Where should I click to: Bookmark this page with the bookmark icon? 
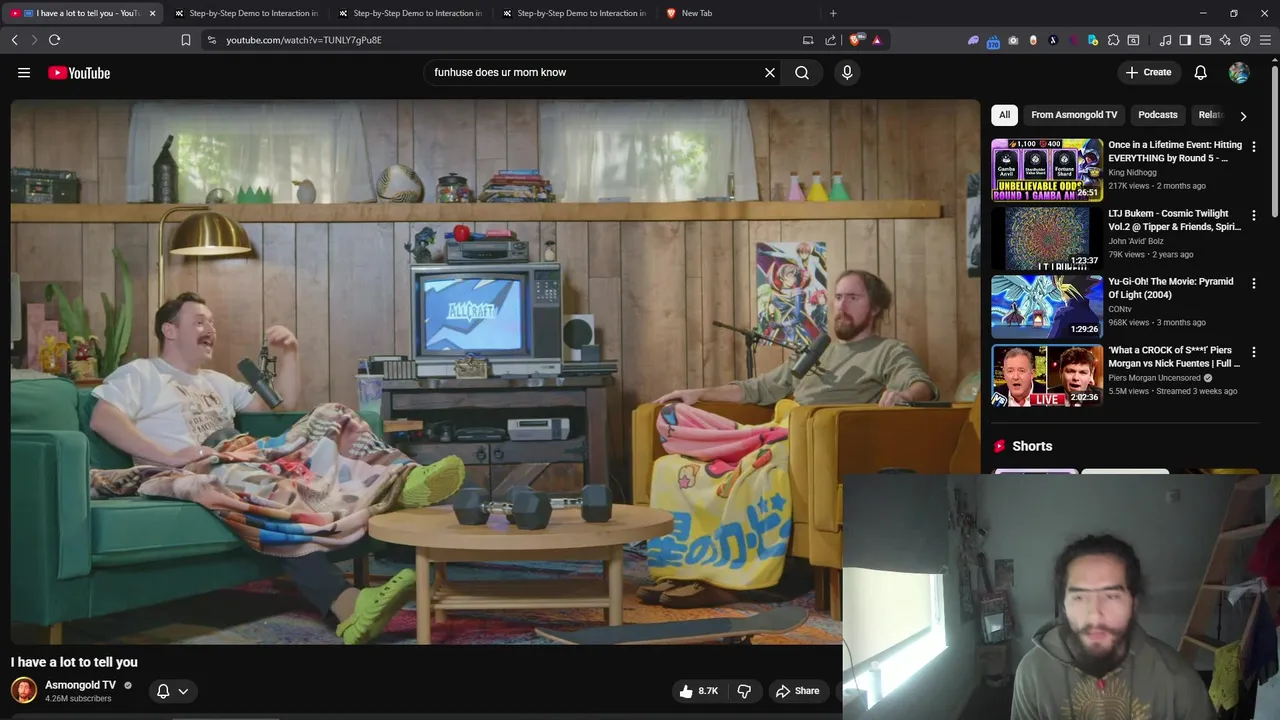click(x=185, y=40)
